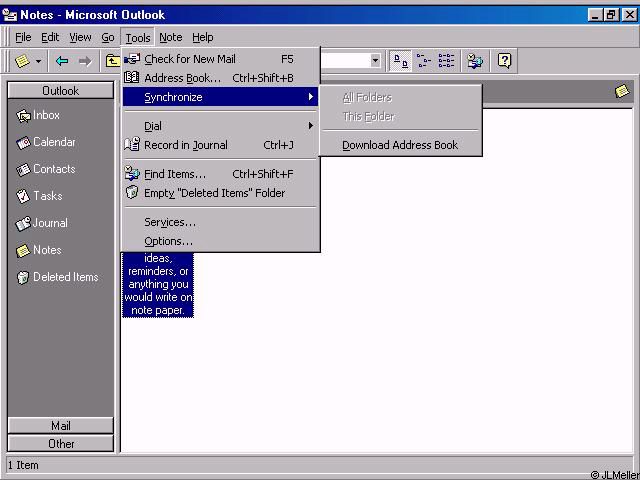Click All Folders in Synchronize submenu
640x480 pixels.
pos(400,98)
